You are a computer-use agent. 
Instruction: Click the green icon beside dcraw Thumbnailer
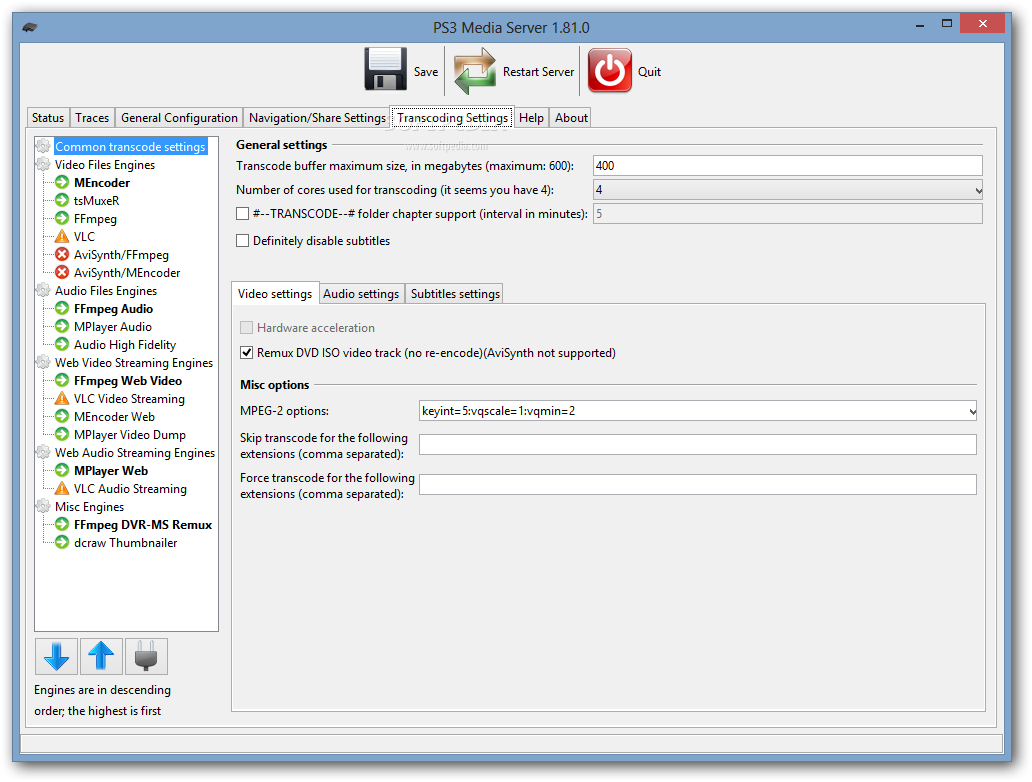coord(62,542)
